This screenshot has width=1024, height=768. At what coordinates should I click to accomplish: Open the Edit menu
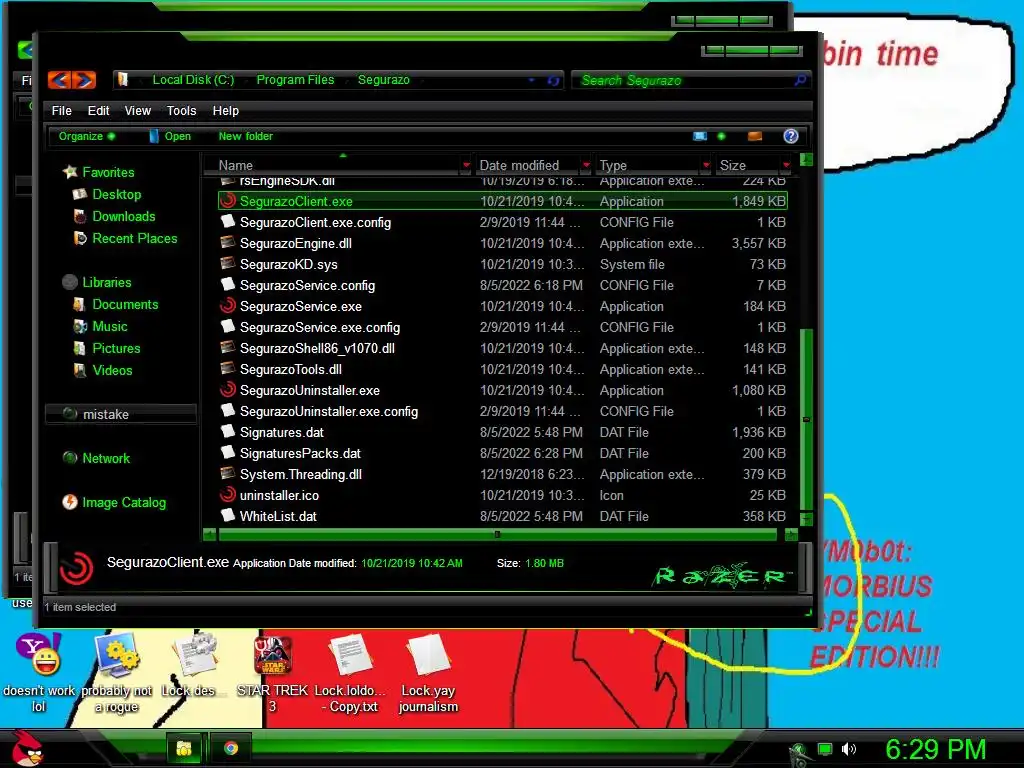coord(99,110)
